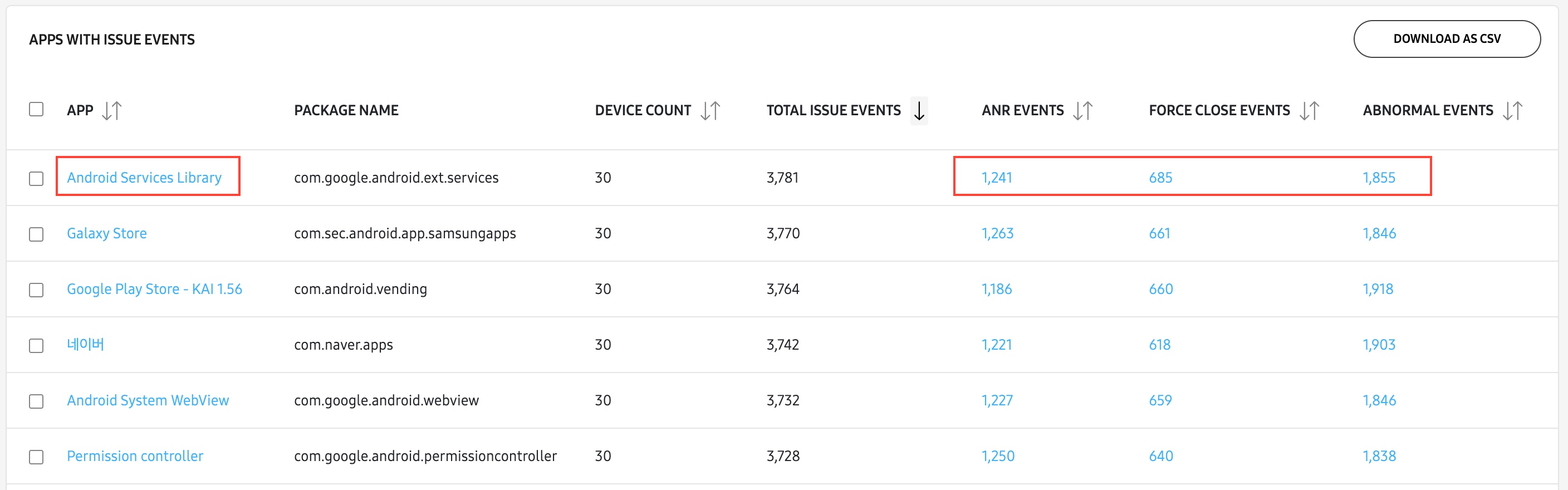View 640 force close events

[1161, 456]
